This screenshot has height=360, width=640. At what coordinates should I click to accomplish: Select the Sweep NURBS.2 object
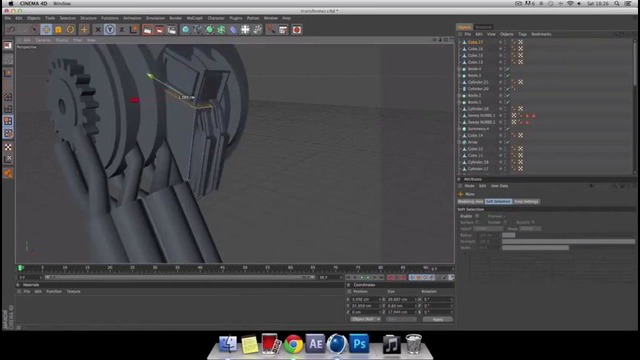coord(481,116)
